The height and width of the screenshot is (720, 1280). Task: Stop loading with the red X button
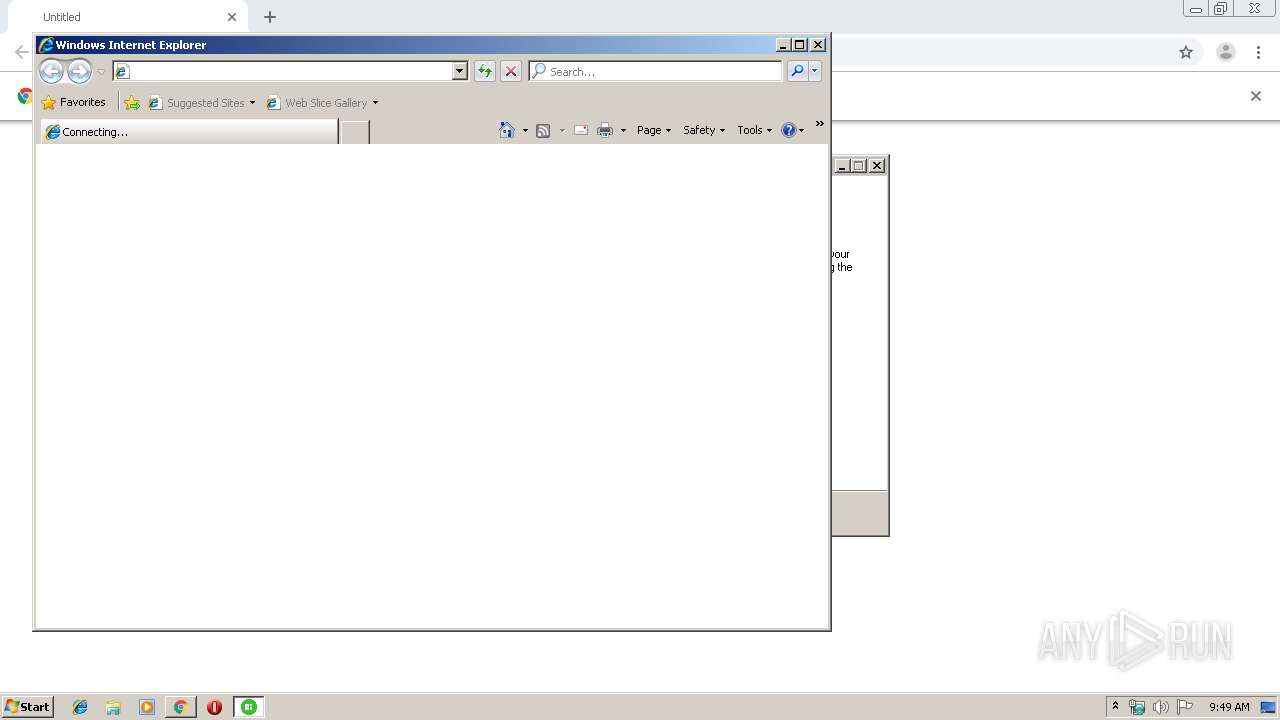tap(511, 71)
